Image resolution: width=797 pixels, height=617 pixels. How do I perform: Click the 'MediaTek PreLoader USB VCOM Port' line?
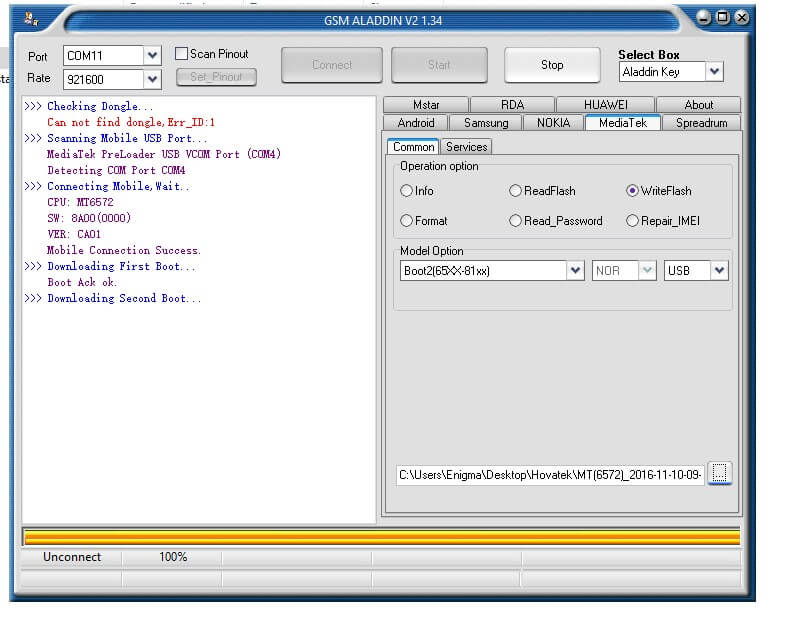tap(164, 154)
